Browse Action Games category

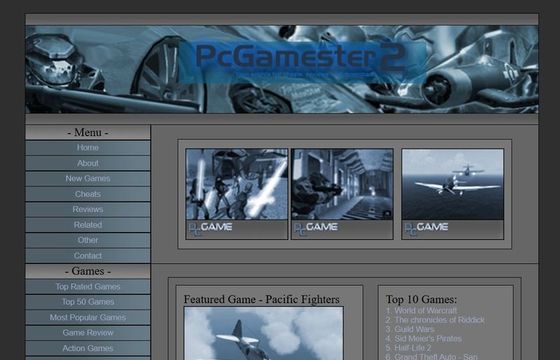(88, 348)
